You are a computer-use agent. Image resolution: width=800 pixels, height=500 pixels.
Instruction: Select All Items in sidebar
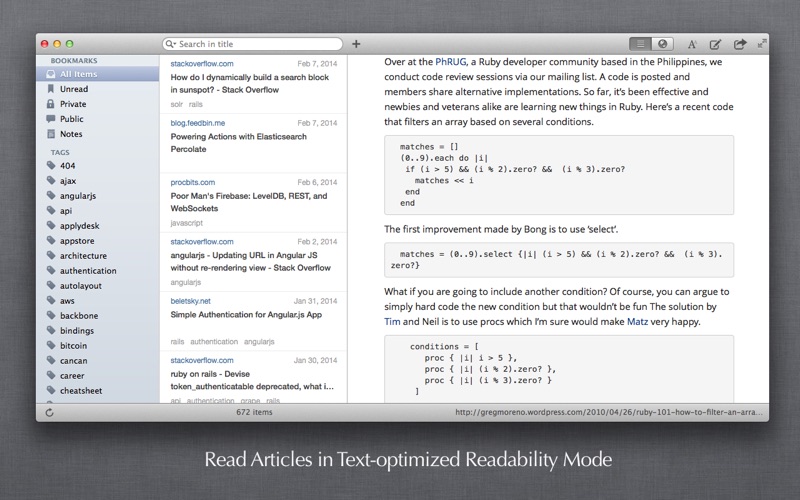(x=97, y=74)
